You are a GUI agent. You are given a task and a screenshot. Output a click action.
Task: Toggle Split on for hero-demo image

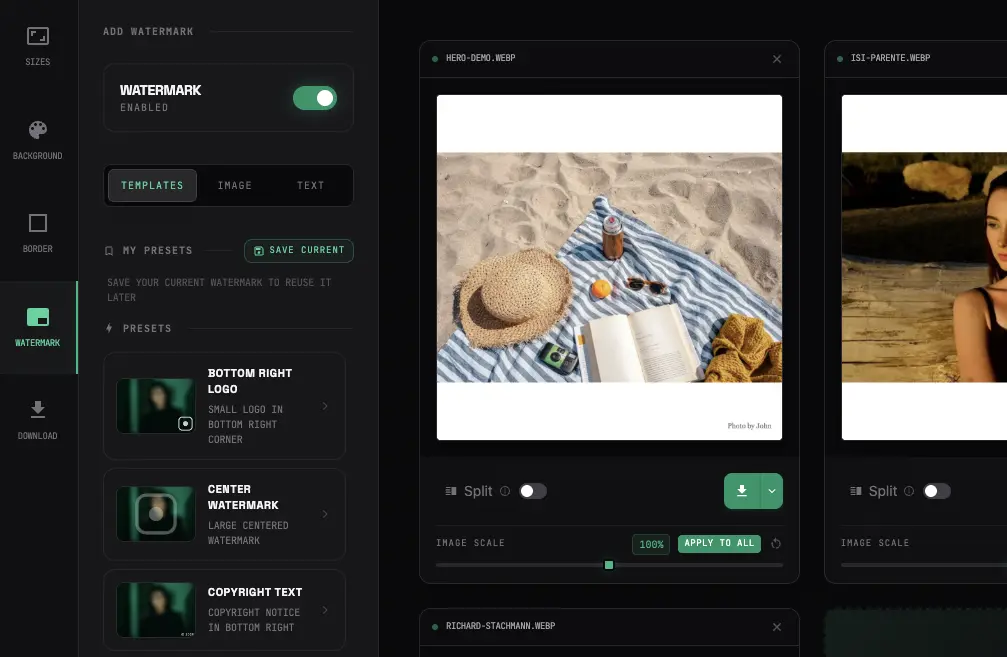pos(532,491)
